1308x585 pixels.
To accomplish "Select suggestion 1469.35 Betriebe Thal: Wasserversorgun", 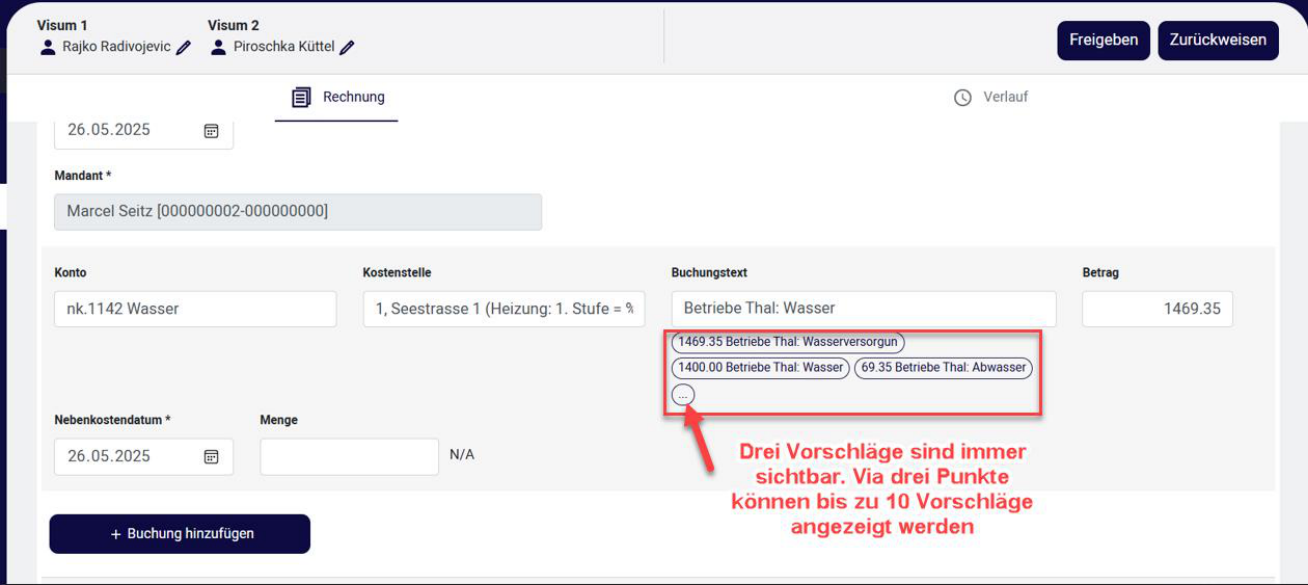I will pos(788,342).
